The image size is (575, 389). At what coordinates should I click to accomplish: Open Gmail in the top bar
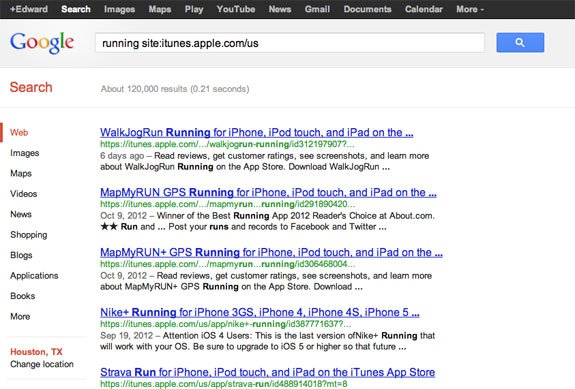[x=317, y=9]
